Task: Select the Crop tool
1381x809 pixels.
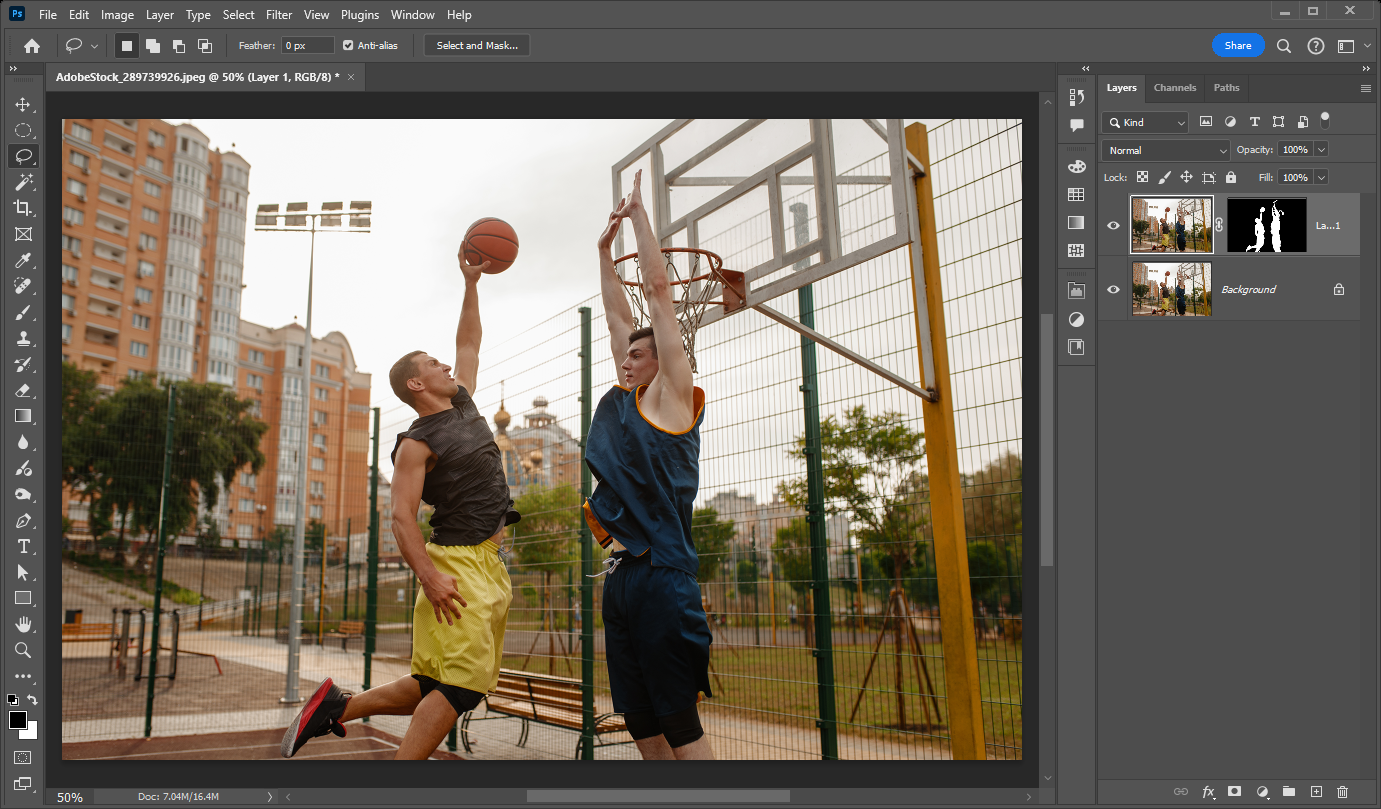Action: coord(24,208)
